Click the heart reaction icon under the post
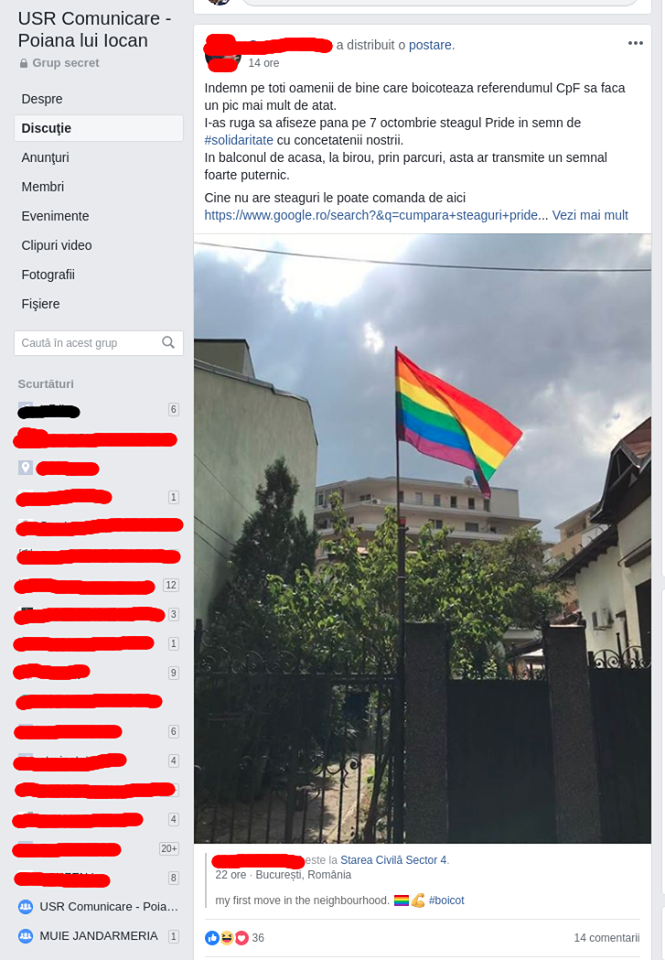 tap(241, 937)
